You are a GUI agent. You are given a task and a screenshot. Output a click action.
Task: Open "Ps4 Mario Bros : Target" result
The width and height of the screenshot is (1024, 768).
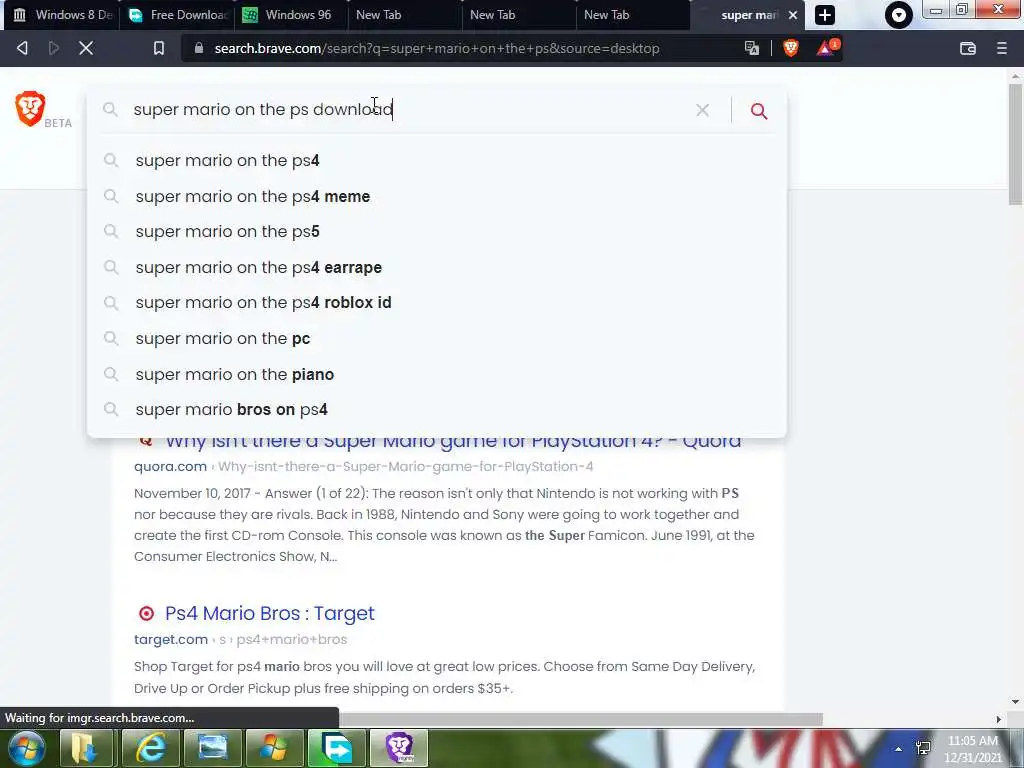[x=270, y=613]
